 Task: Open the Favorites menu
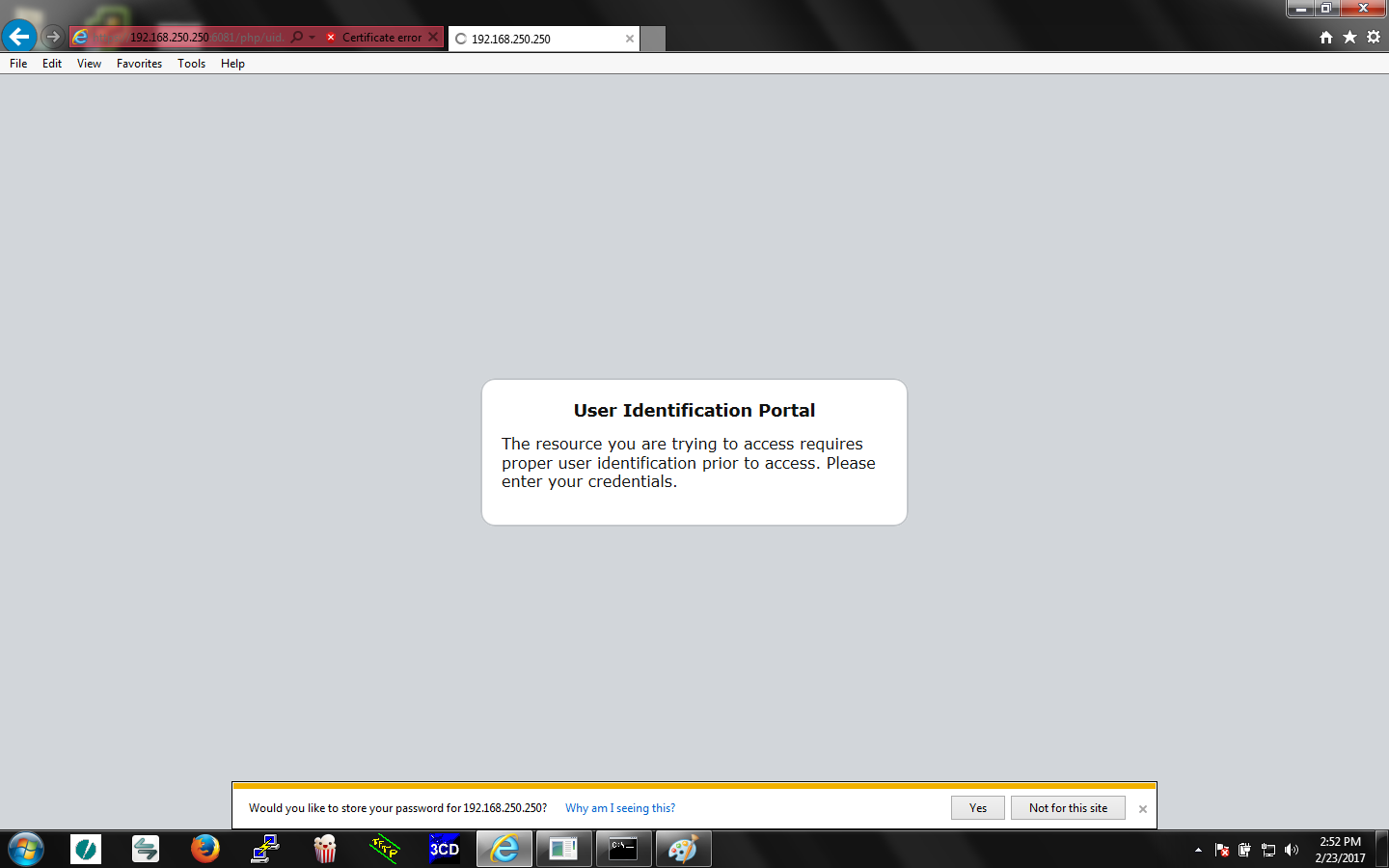pos(139,64)
